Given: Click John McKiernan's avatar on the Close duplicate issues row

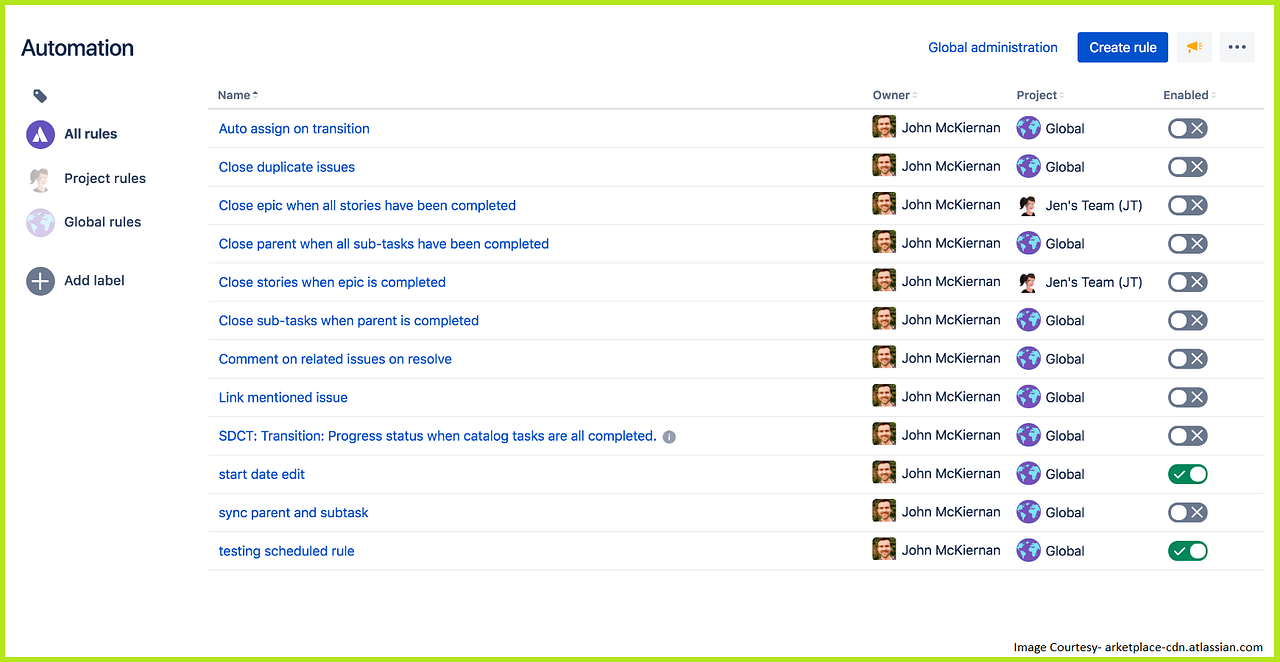Looking at the screenshot, I should [x=883, y=166].
